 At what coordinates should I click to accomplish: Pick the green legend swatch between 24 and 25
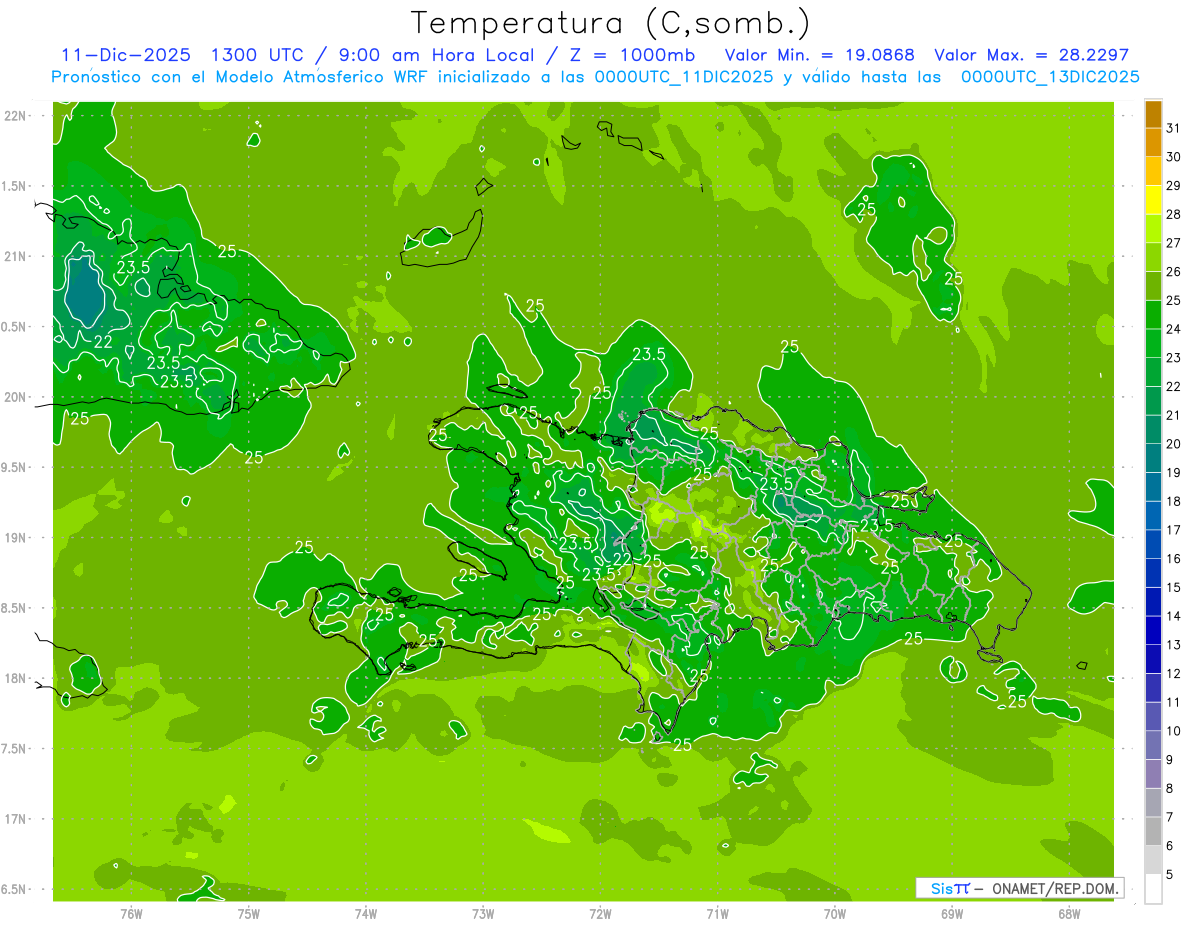[x=1153, y=315]
